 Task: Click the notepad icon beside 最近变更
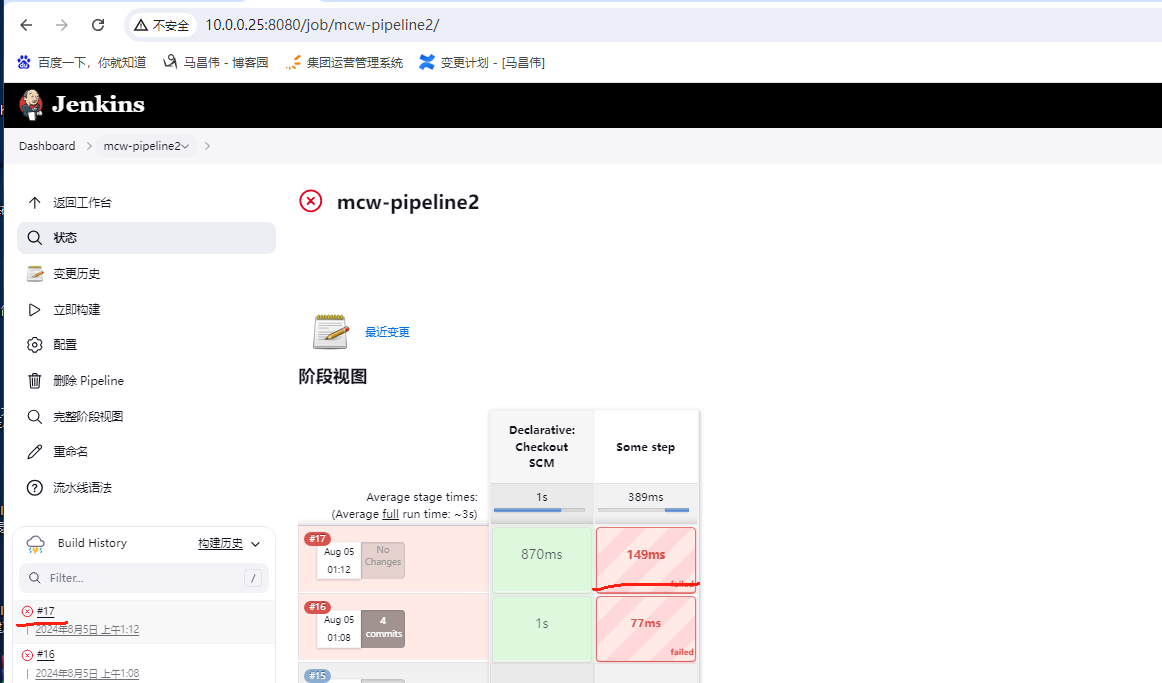coord(330,331)
